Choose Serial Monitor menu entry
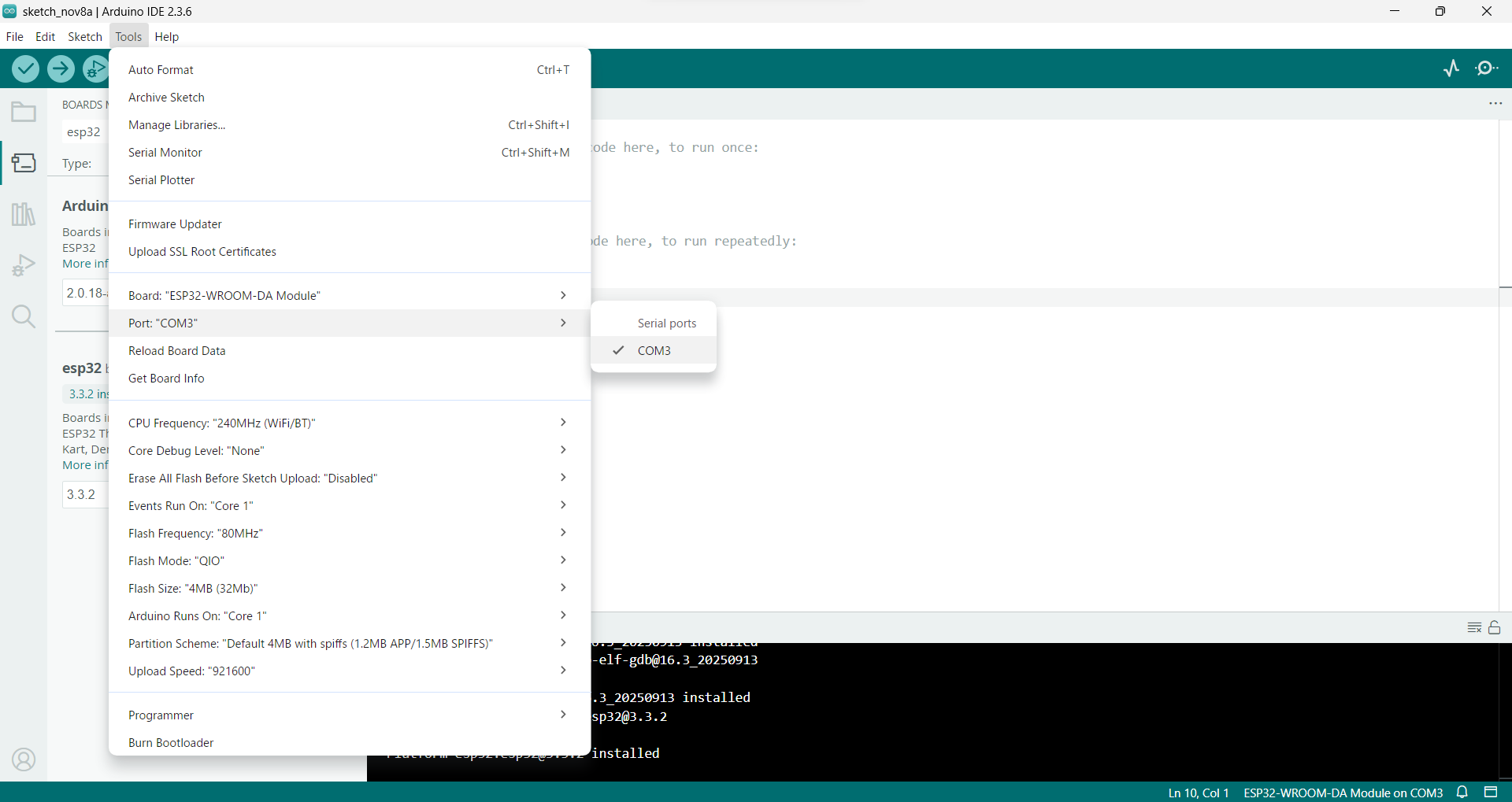The image size is (1512, 802). pyautogui.click(x=350, y=153)
